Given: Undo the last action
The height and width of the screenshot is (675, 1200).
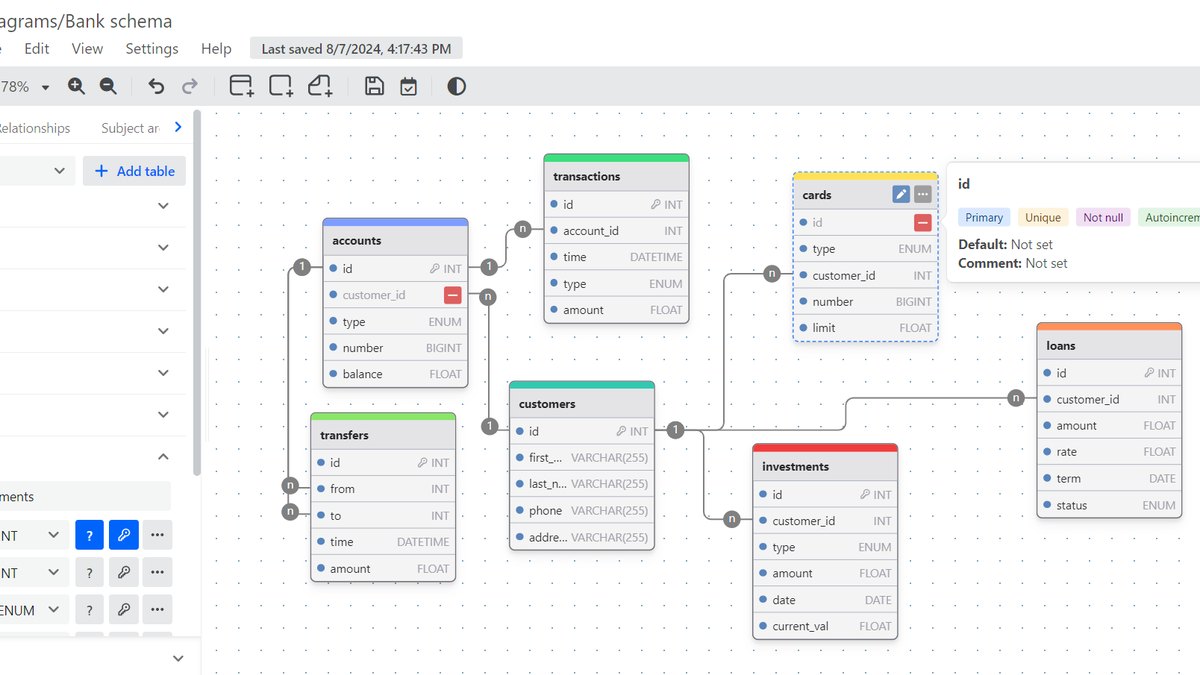Looking at the screenshot, I should [156, 87].
